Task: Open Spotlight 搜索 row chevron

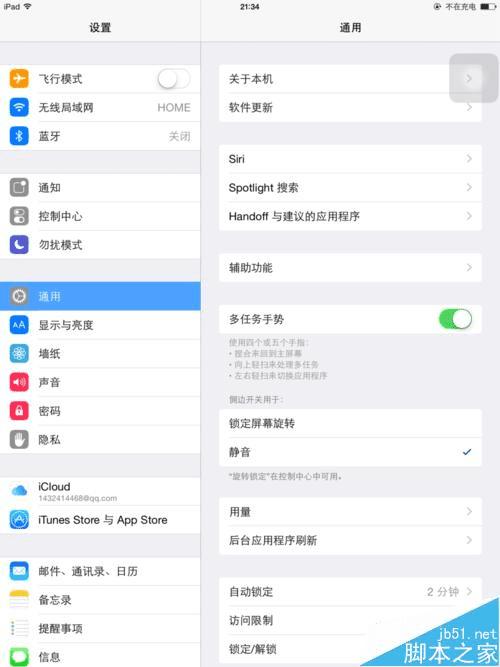Action: click(469, 187)
